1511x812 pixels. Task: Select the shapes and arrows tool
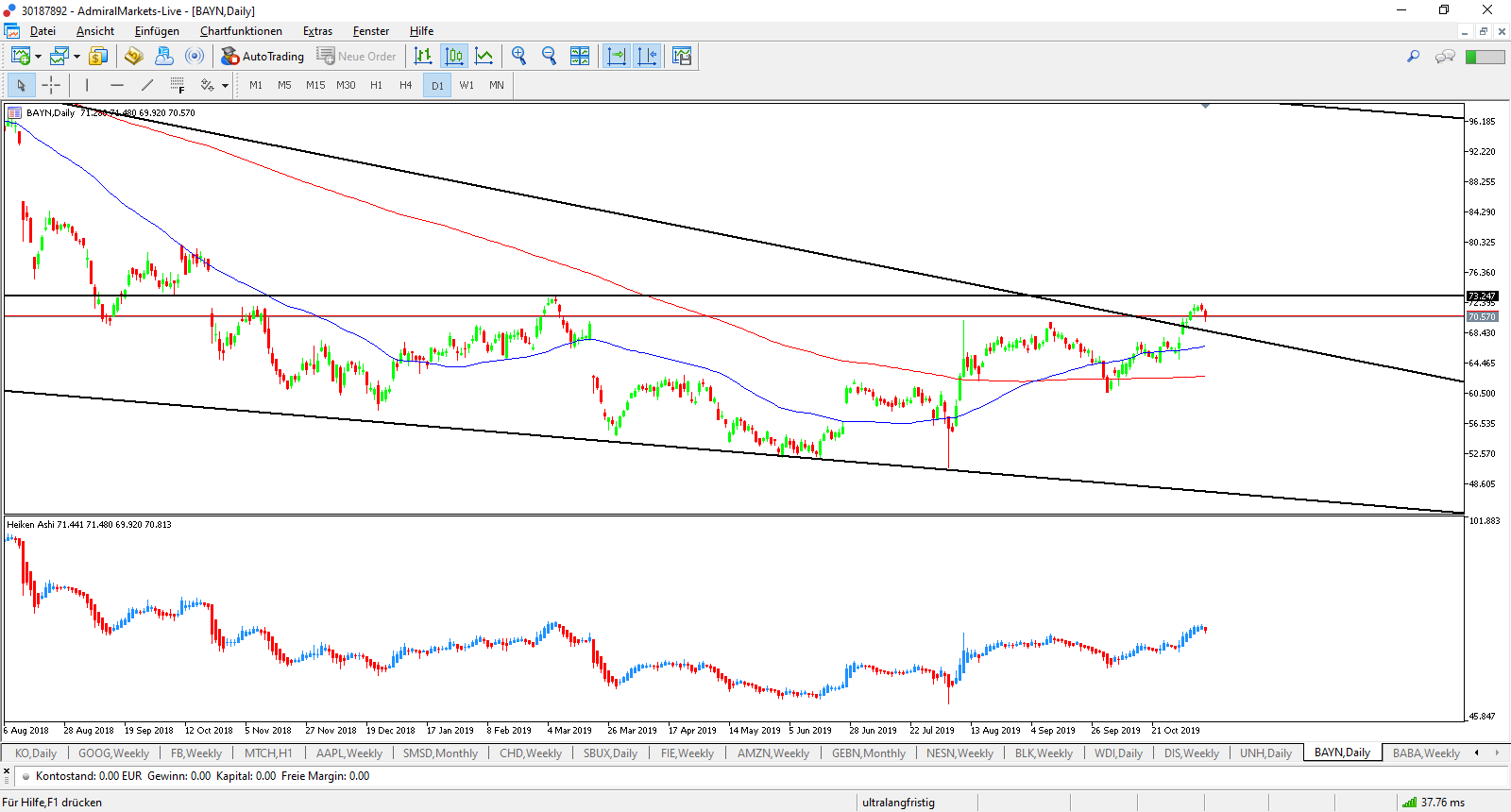click(208, 85)
